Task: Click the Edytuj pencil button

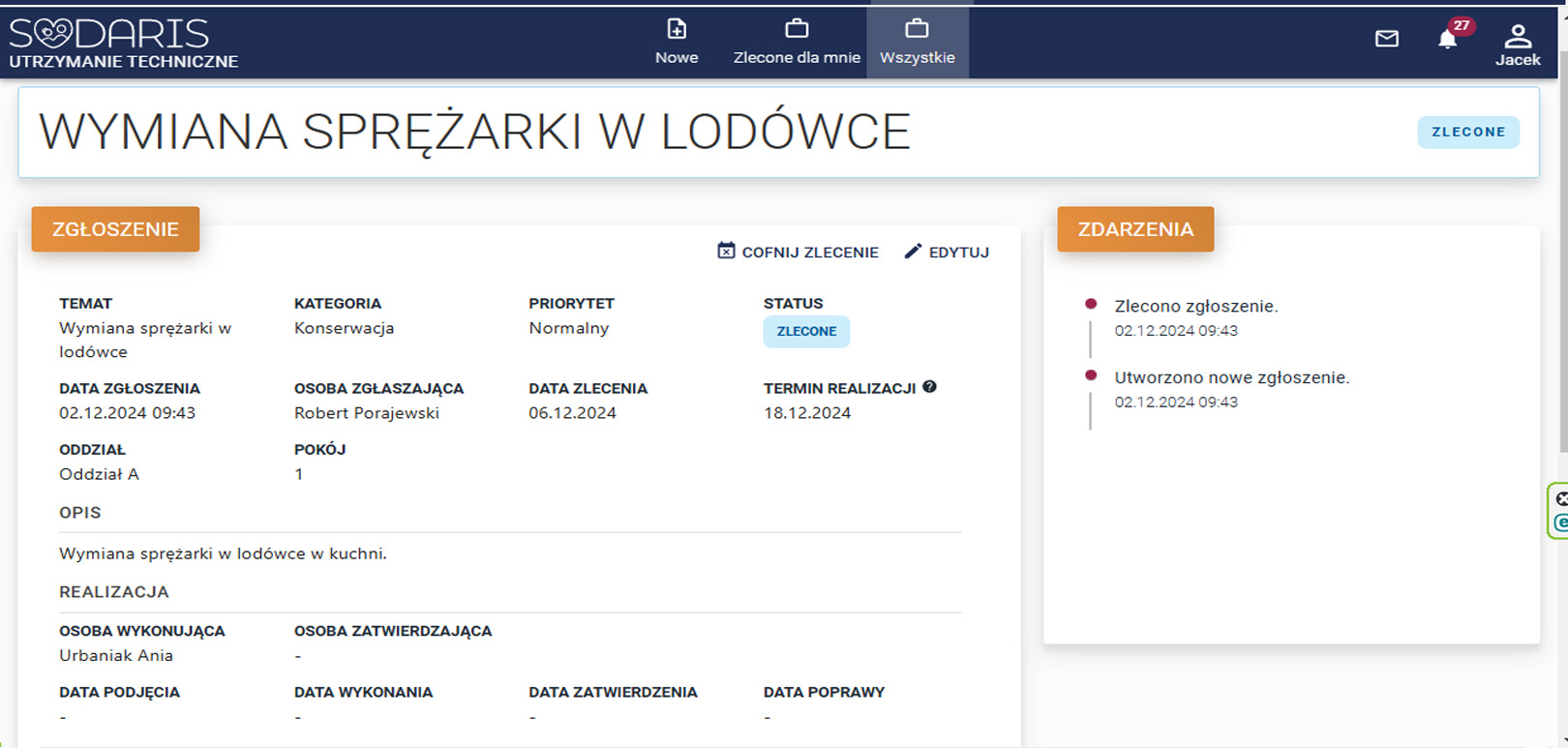Action: [x=947, y=252]
